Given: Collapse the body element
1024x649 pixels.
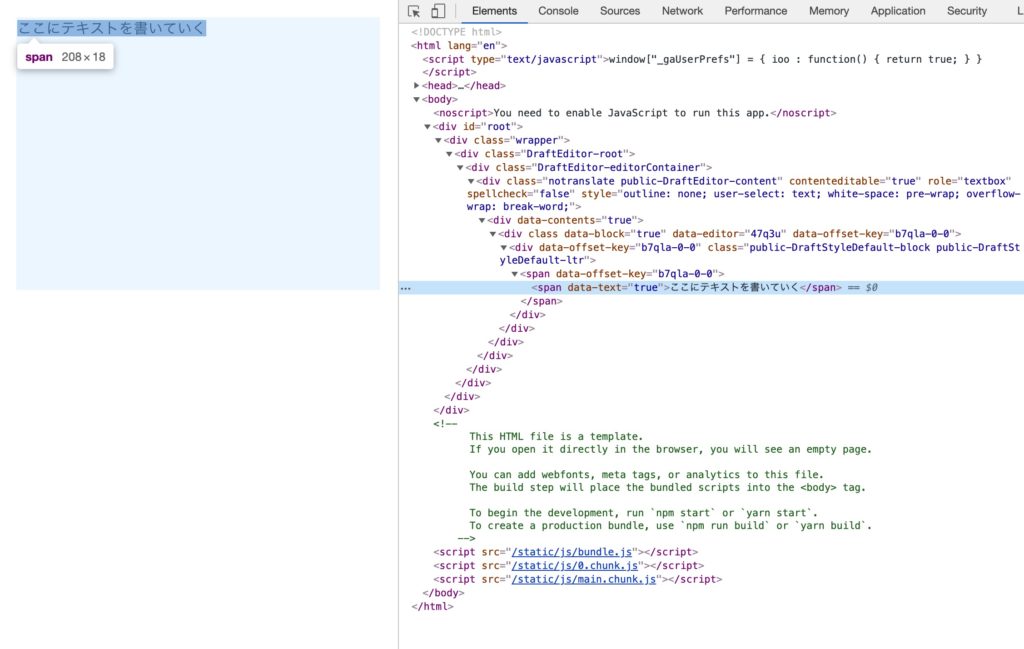Looking at the screenshot, I should (416, 99).
